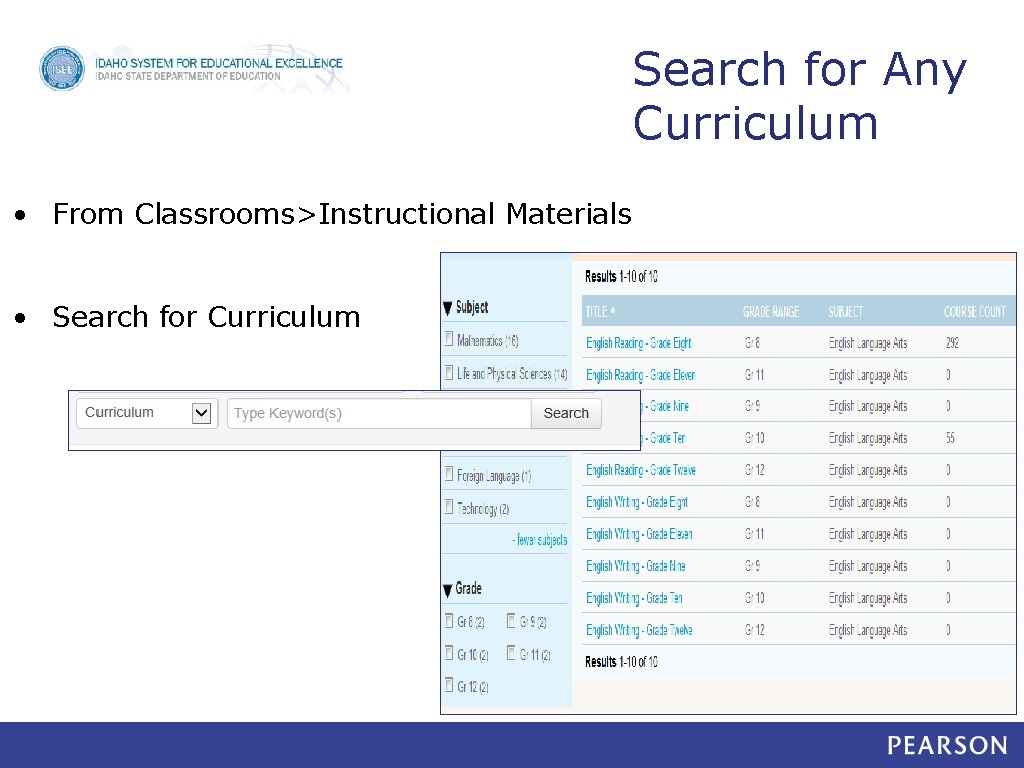The image size is (1024, 768).
Task: Click the top 'Results 1-10 of 10' text
Action: (621, 277)
